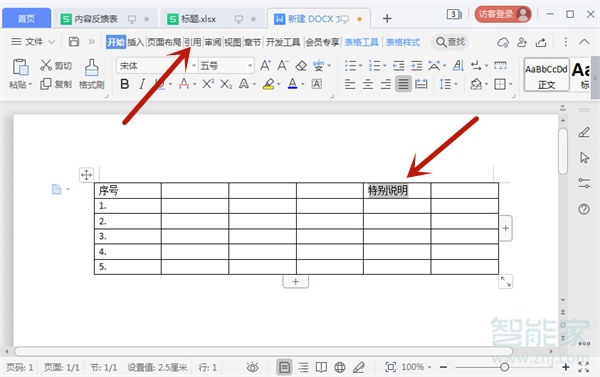Viewport: 600px width, 377px height.
Task: Switch to the 标题.xlsx document tab
Action: (198, 19)
